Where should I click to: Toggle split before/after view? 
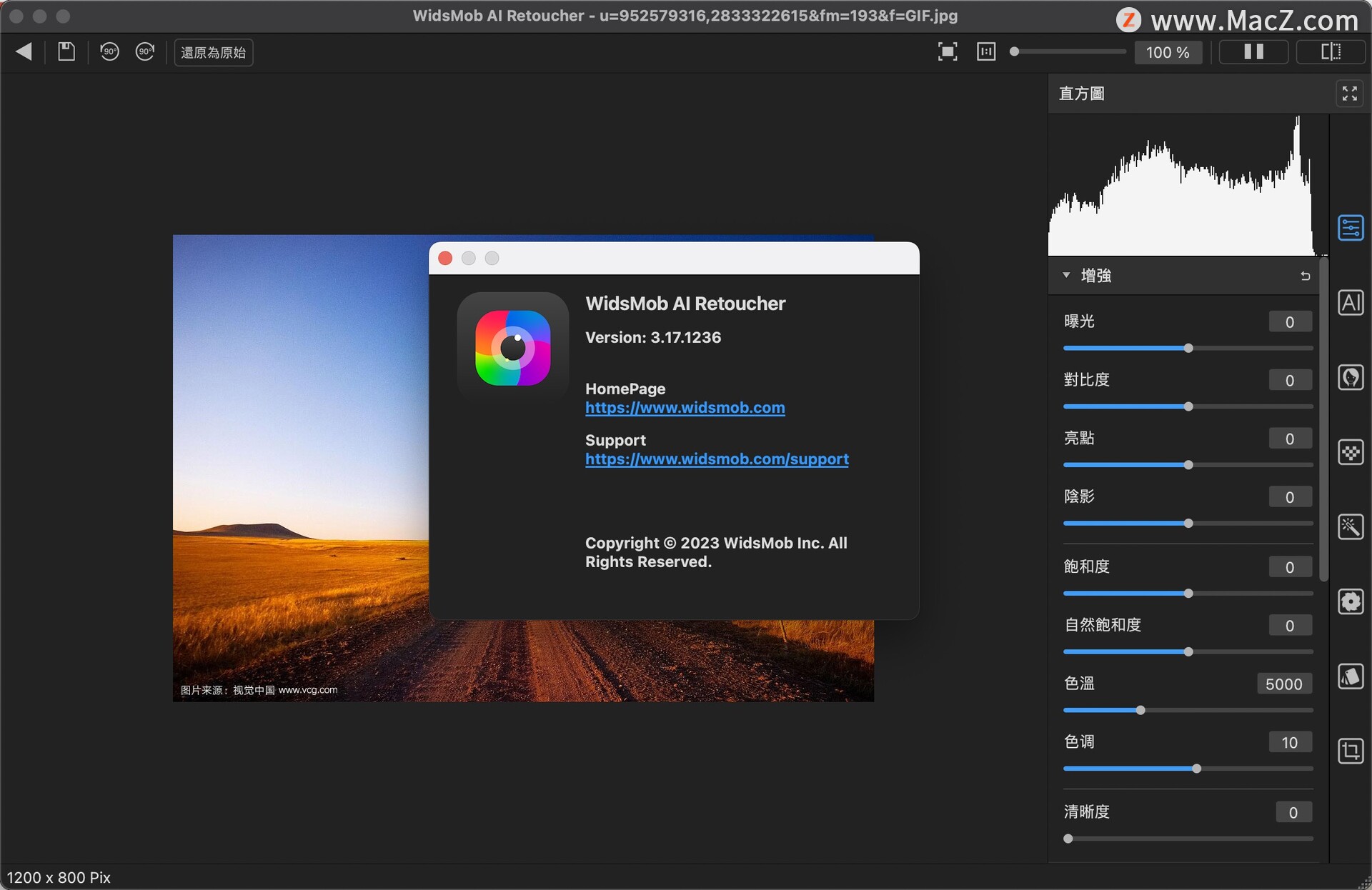point(1331,51)
